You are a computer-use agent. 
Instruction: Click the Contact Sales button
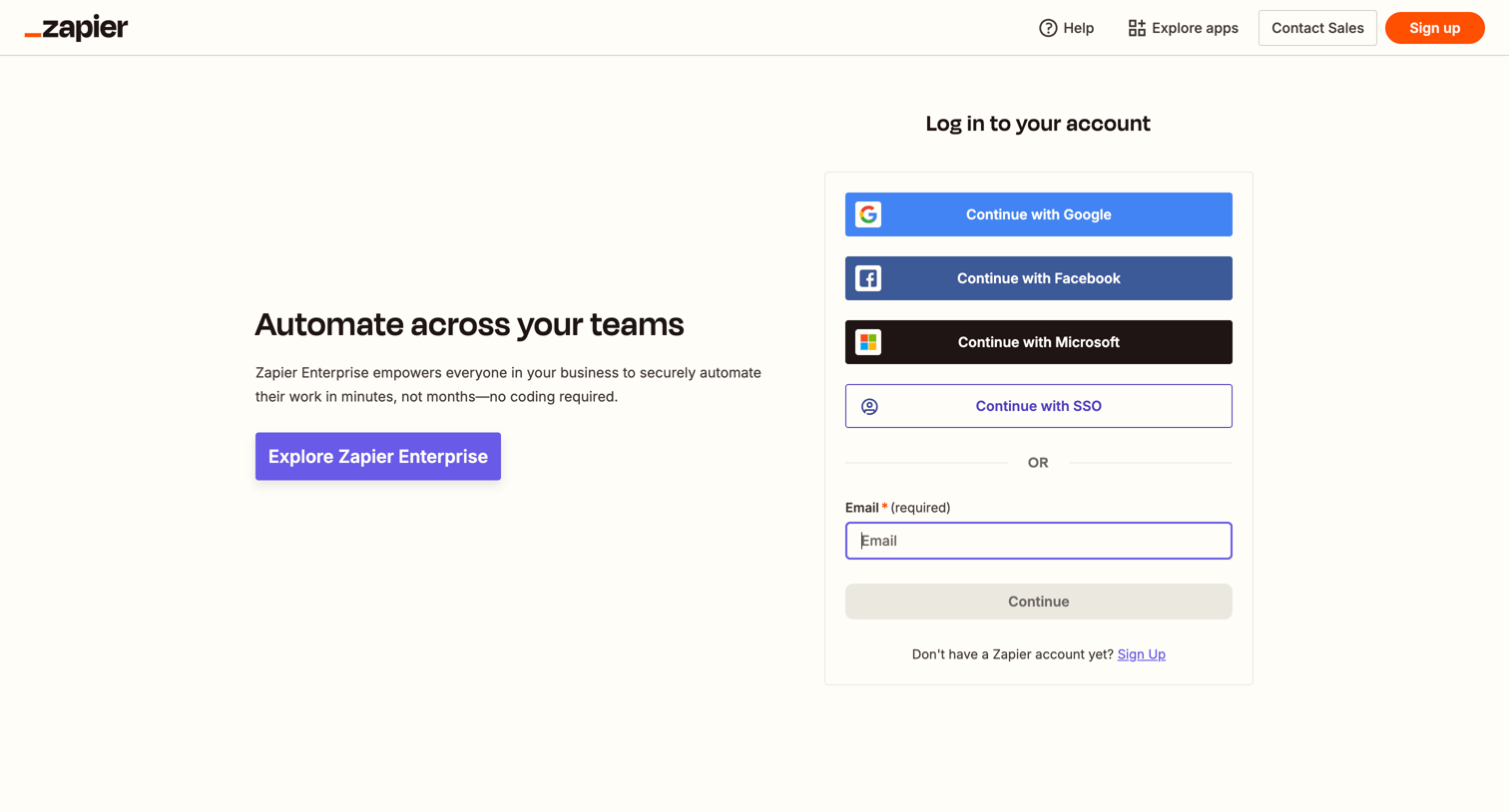point(1317,28)
